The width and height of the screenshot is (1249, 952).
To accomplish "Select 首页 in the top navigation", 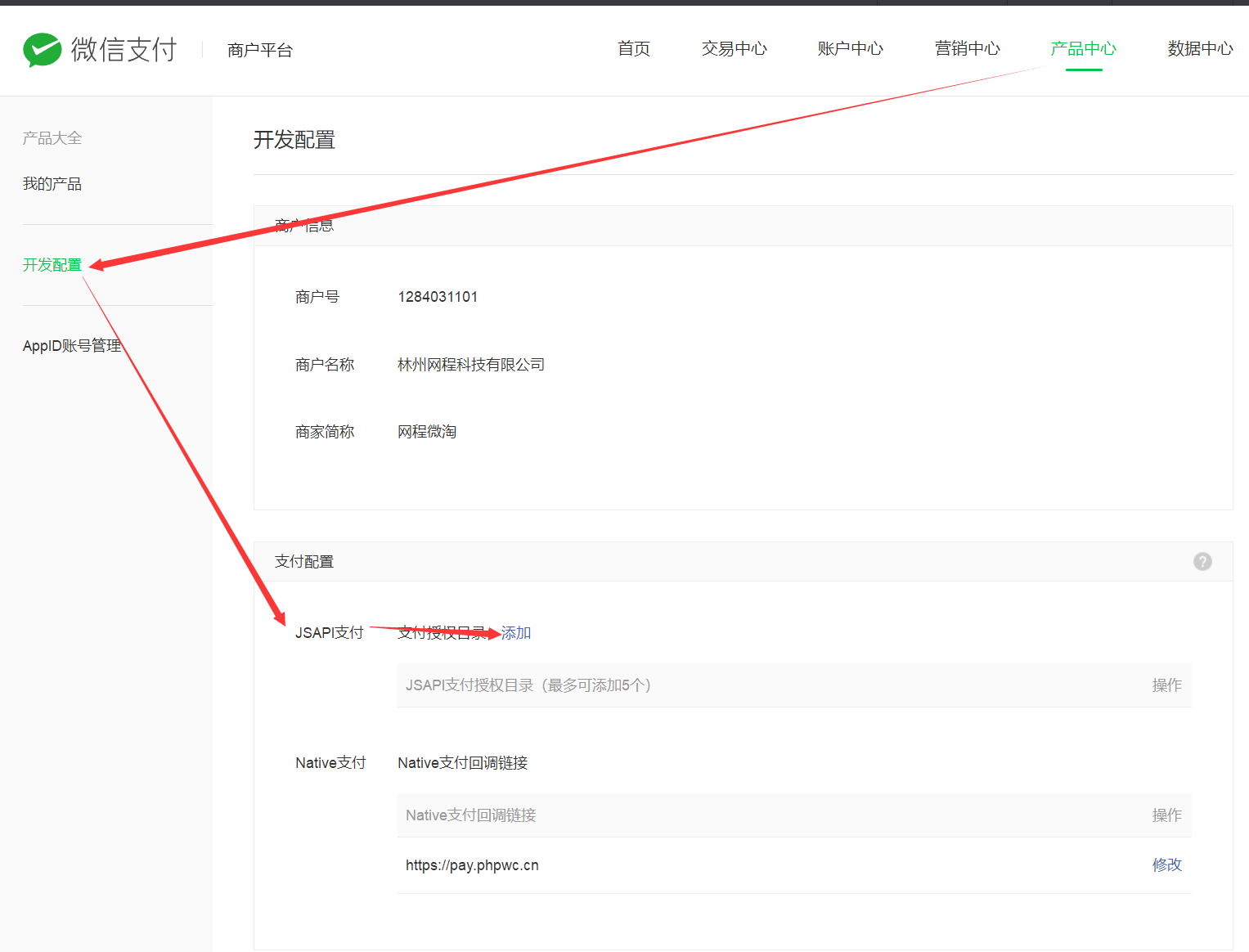I will (633, 49).
